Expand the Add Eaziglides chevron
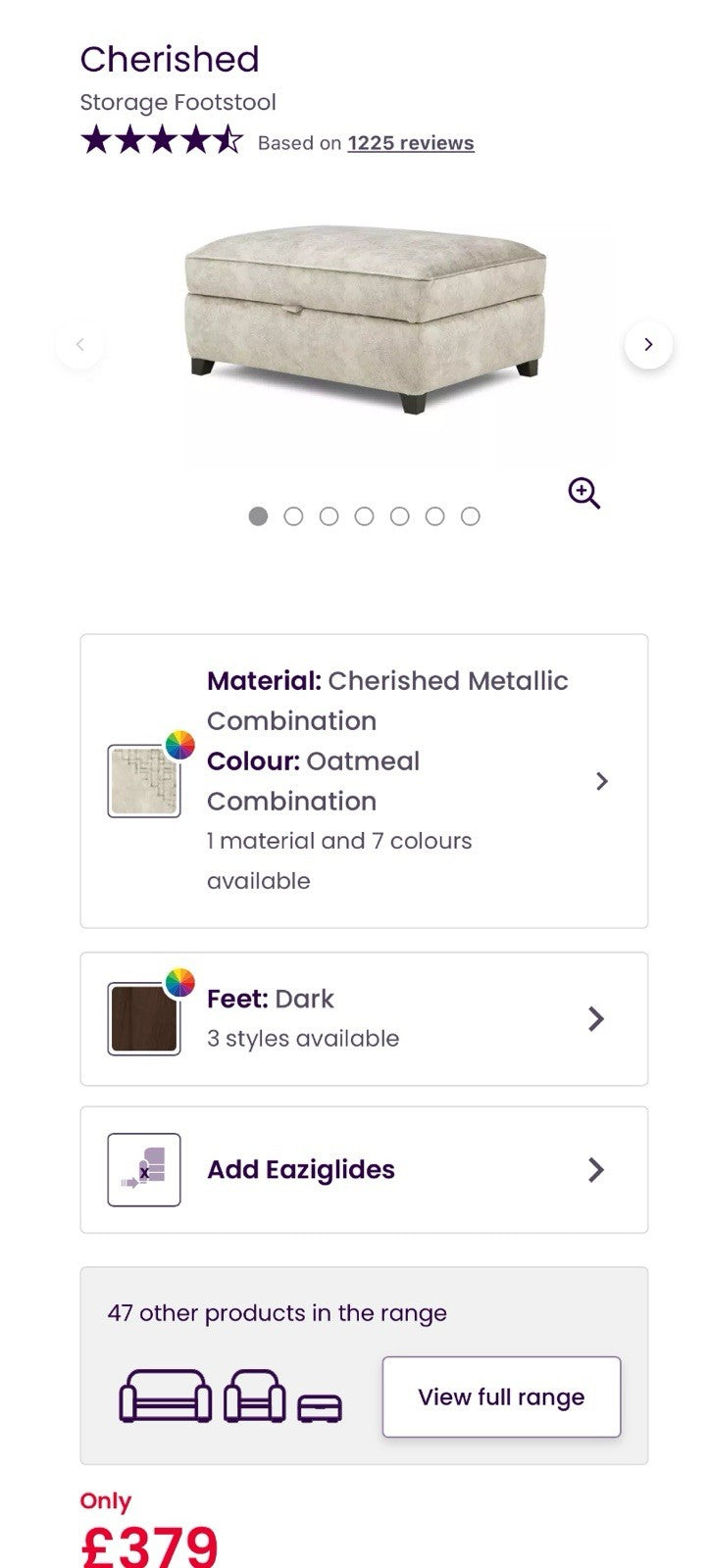708x1568 pixels. pyautogui.click(x=595, y=1170)
